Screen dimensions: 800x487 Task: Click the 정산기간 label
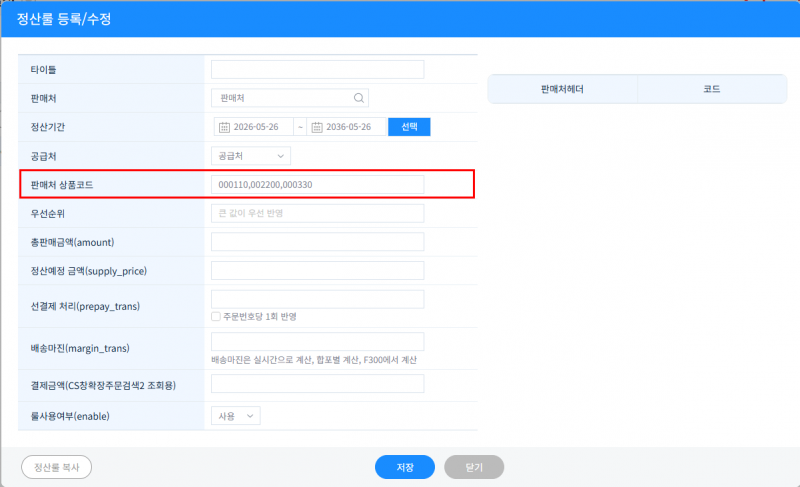click(47, 127)
